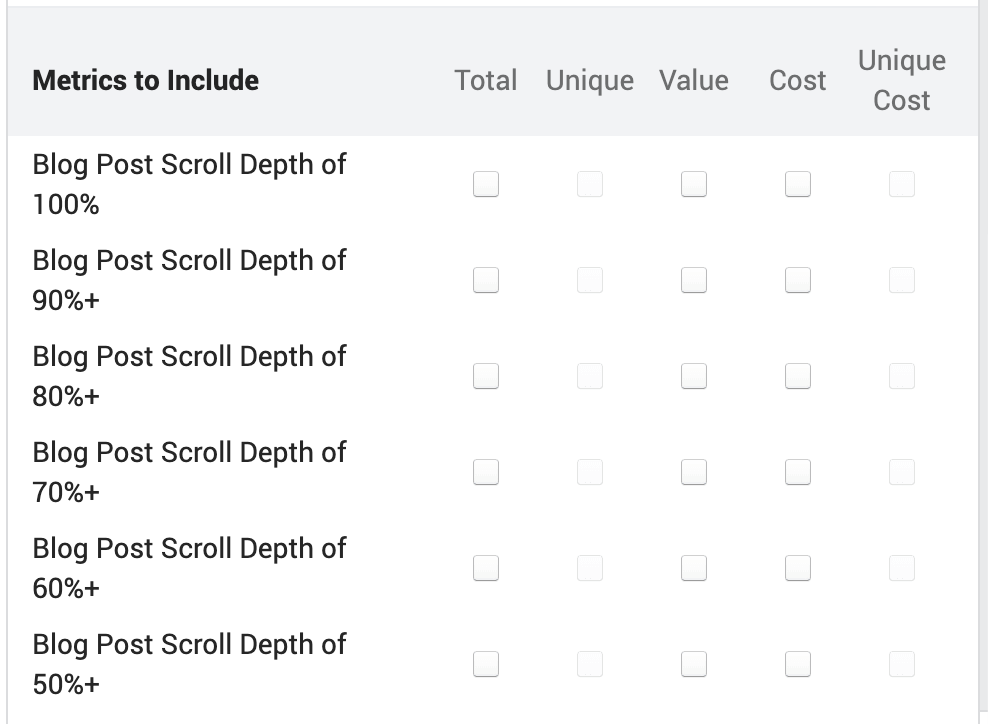Viewport: 988px width, 724px height.
Task: Check Value for Scroll Depth of 100%
Action: click(694, 184)
